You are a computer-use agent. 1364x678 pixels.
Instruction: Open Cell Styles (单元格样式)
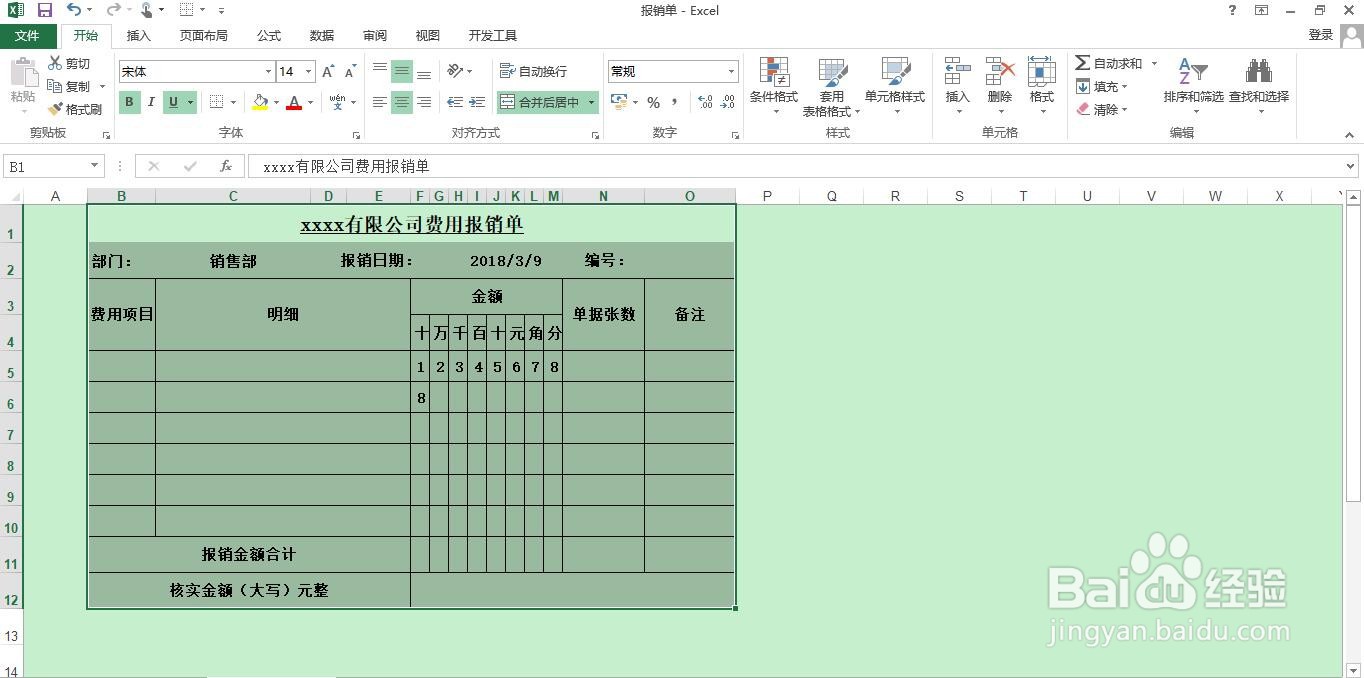[x=895, y=86]
